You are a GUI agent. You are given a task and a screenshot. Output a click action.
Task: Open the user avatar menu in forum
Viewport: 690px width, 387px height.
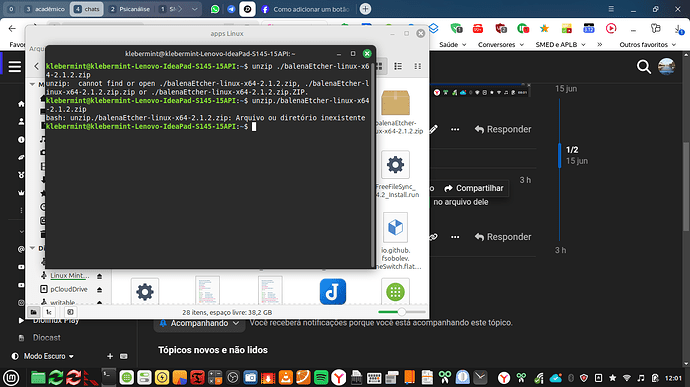pos(666,67)
